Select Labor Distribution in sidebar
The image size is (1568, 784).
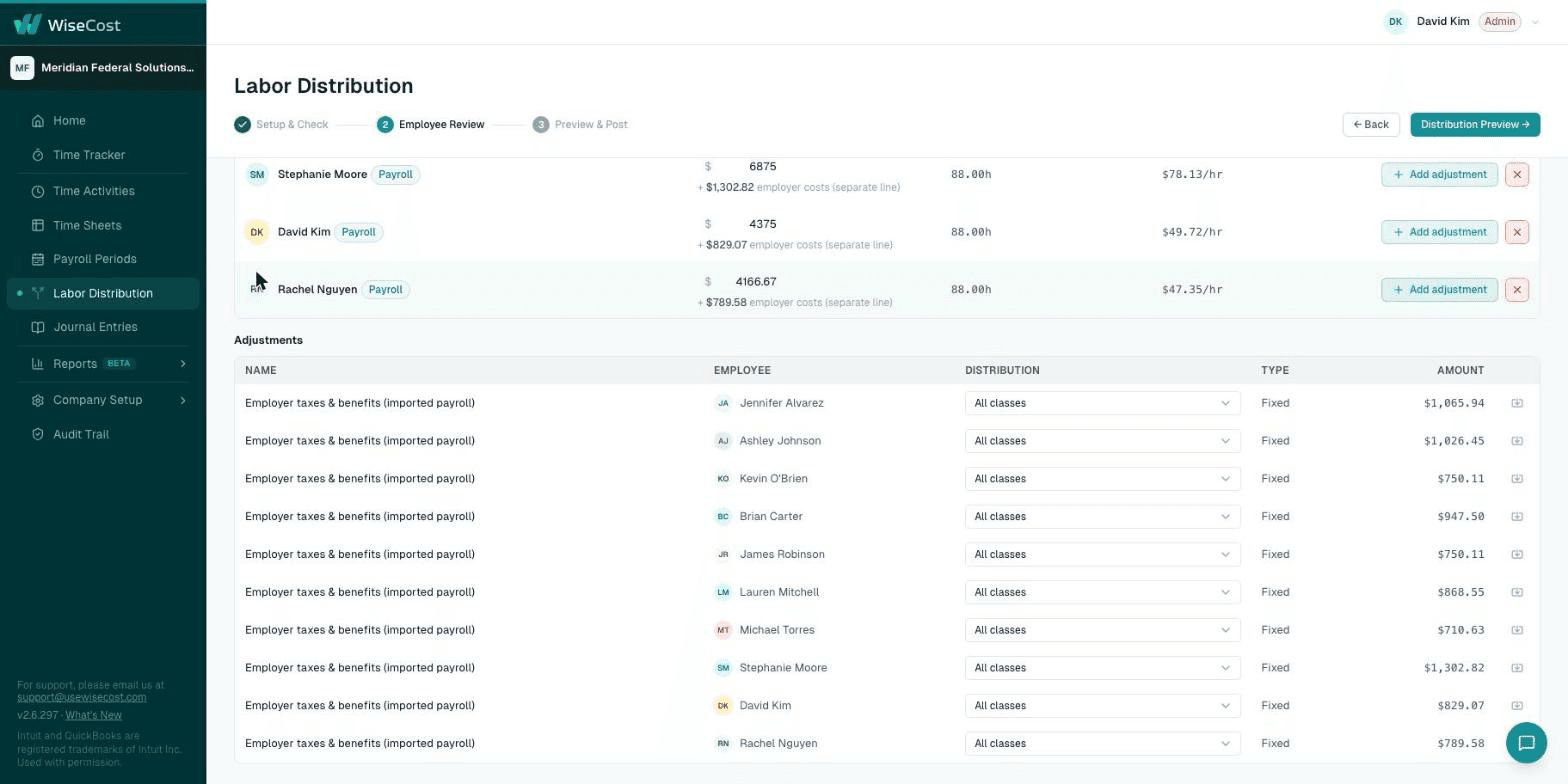tap(103, 293)
